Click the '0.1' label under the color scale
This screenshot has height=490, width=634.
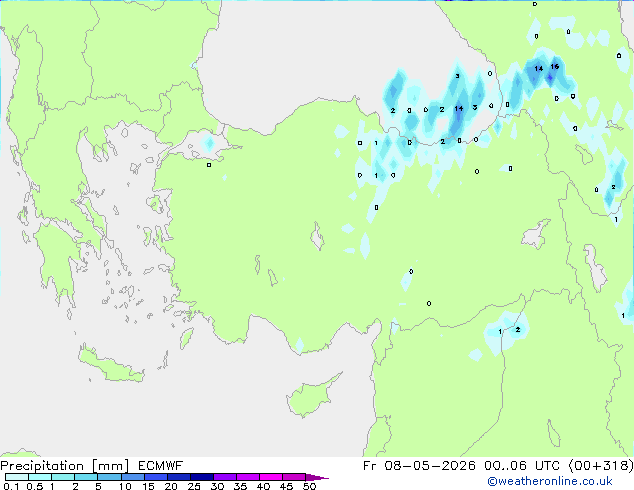tap(11, 486)
